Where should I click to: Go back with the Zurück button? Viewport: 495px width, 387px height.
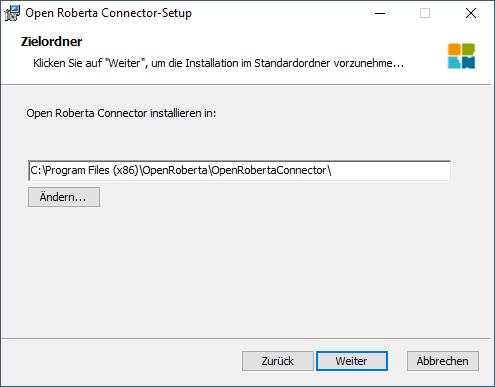[x=278, y=361]
